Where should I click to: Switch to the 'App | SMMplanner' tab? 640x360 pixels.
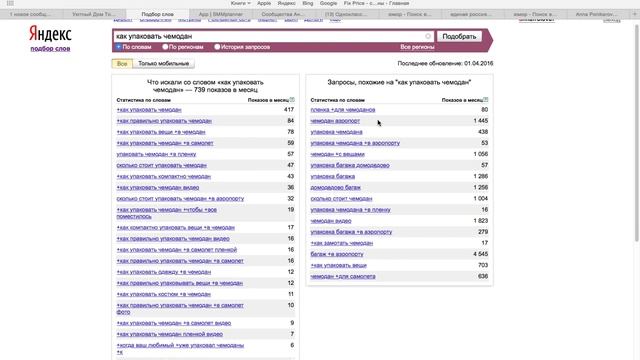(220, 14)
